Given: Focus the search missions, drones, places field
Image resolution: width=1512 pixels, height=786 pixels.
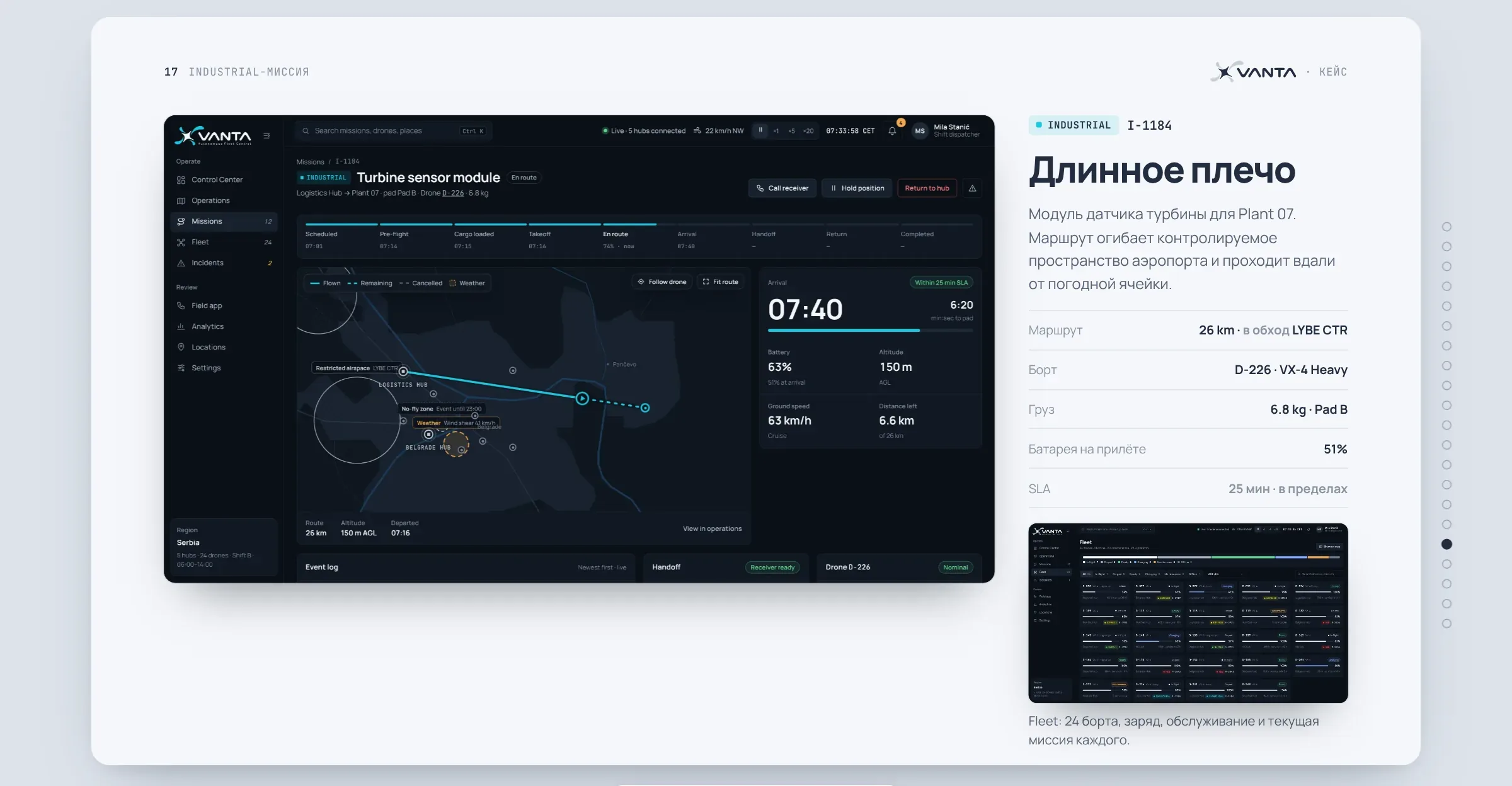Looking at the screenshot, I should 394,131.
